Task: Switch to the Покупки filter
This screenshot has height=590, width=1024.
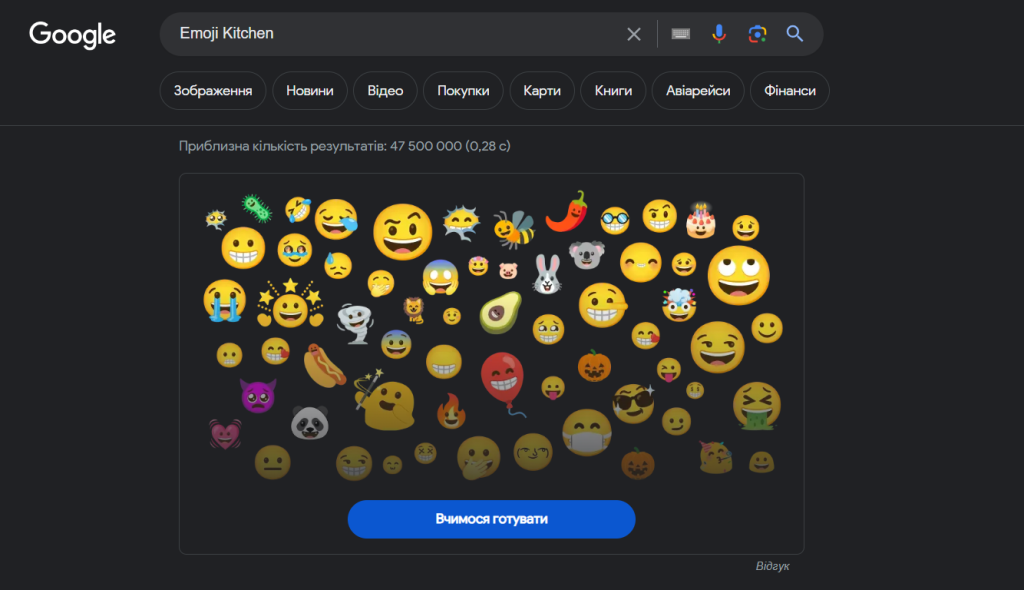Action: click(463, 91)
